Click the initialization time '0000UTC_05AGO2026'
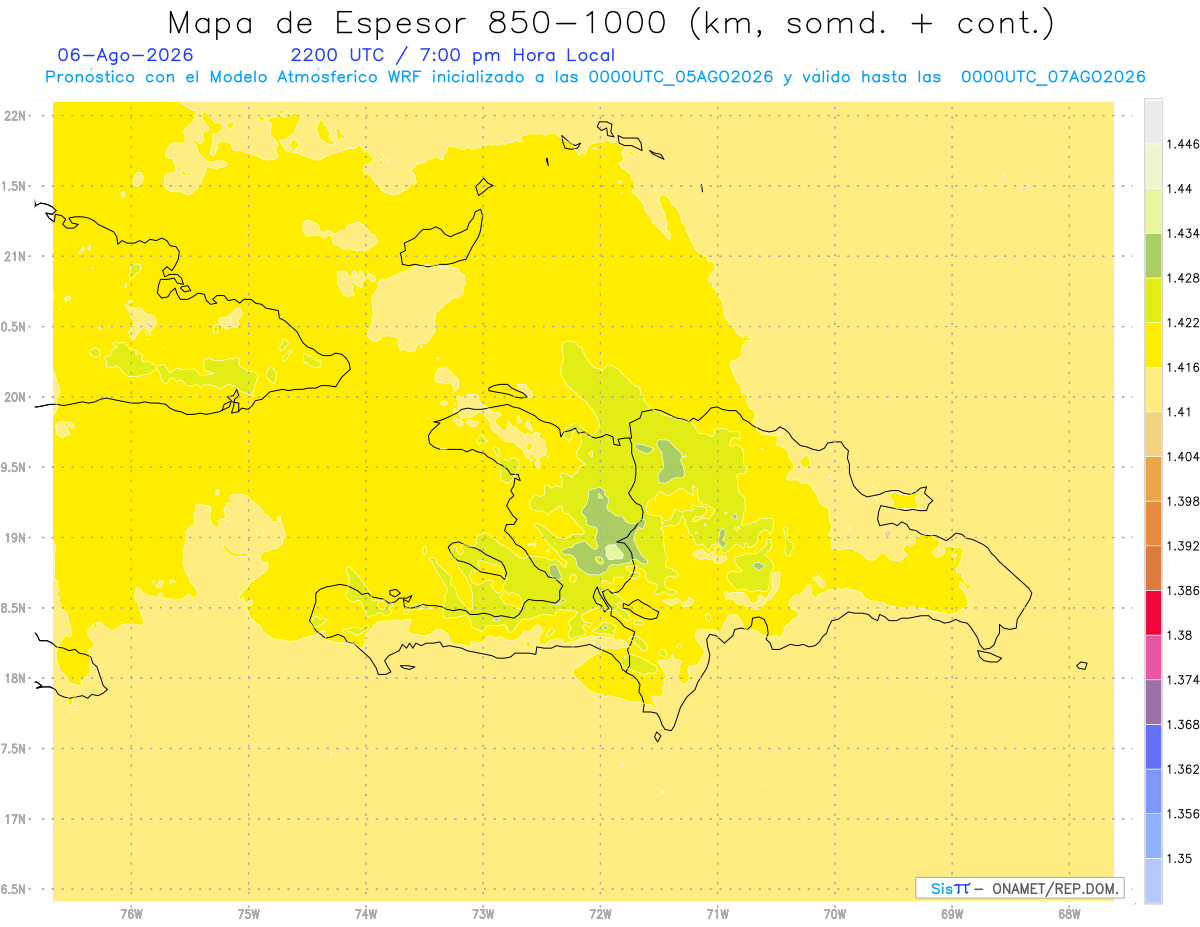This screenshot has height=927, width=1200. 681,77
